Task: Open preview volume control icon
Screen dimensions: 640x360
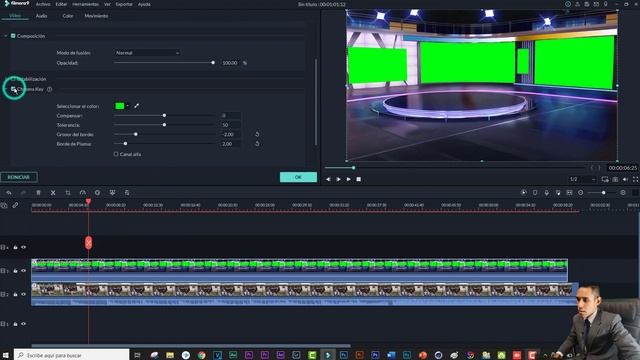Action: pyautogui.click(x=625, y=179)
